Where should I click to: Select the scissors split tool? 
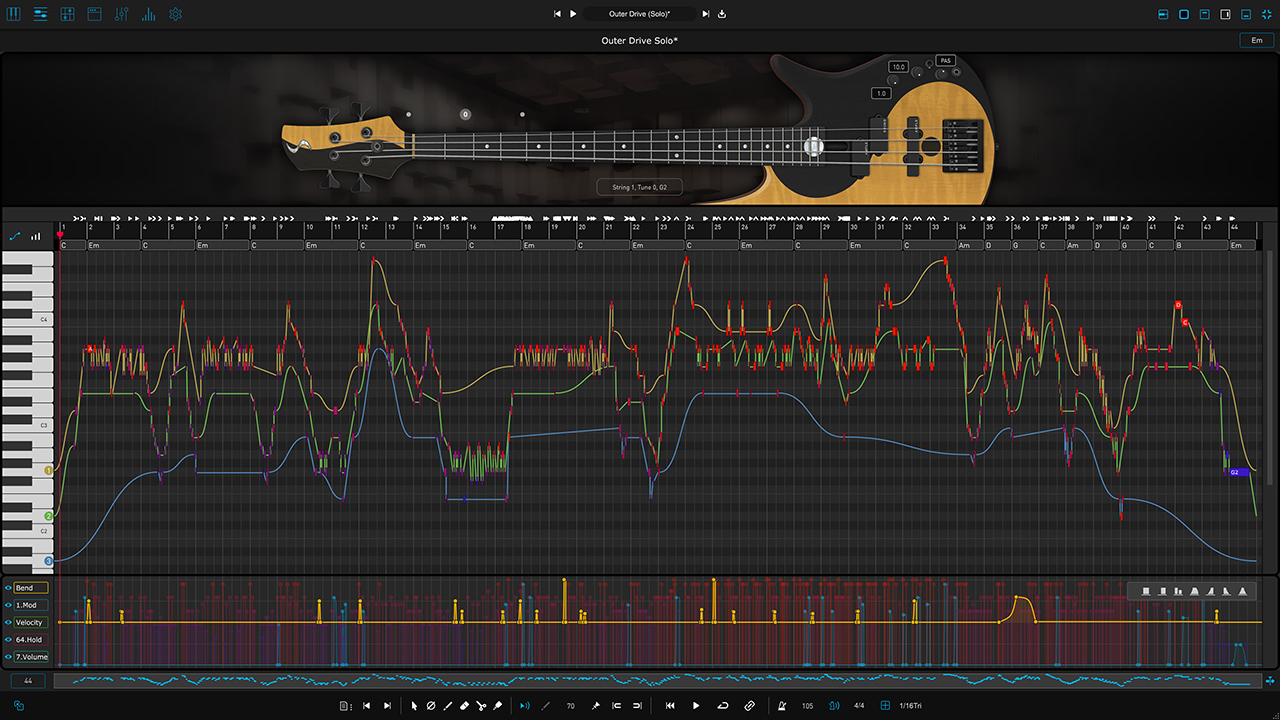point(481,706)
